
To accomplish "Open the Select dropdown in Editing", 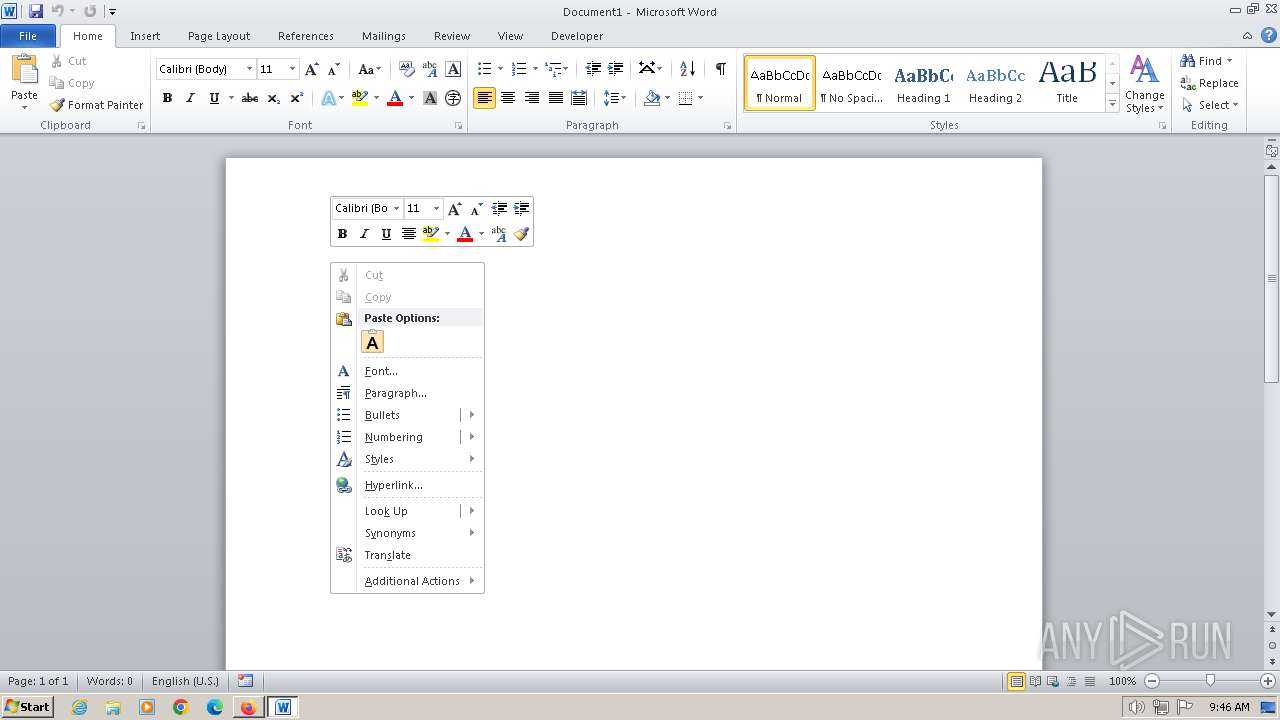I will (x=1209, y=105).
